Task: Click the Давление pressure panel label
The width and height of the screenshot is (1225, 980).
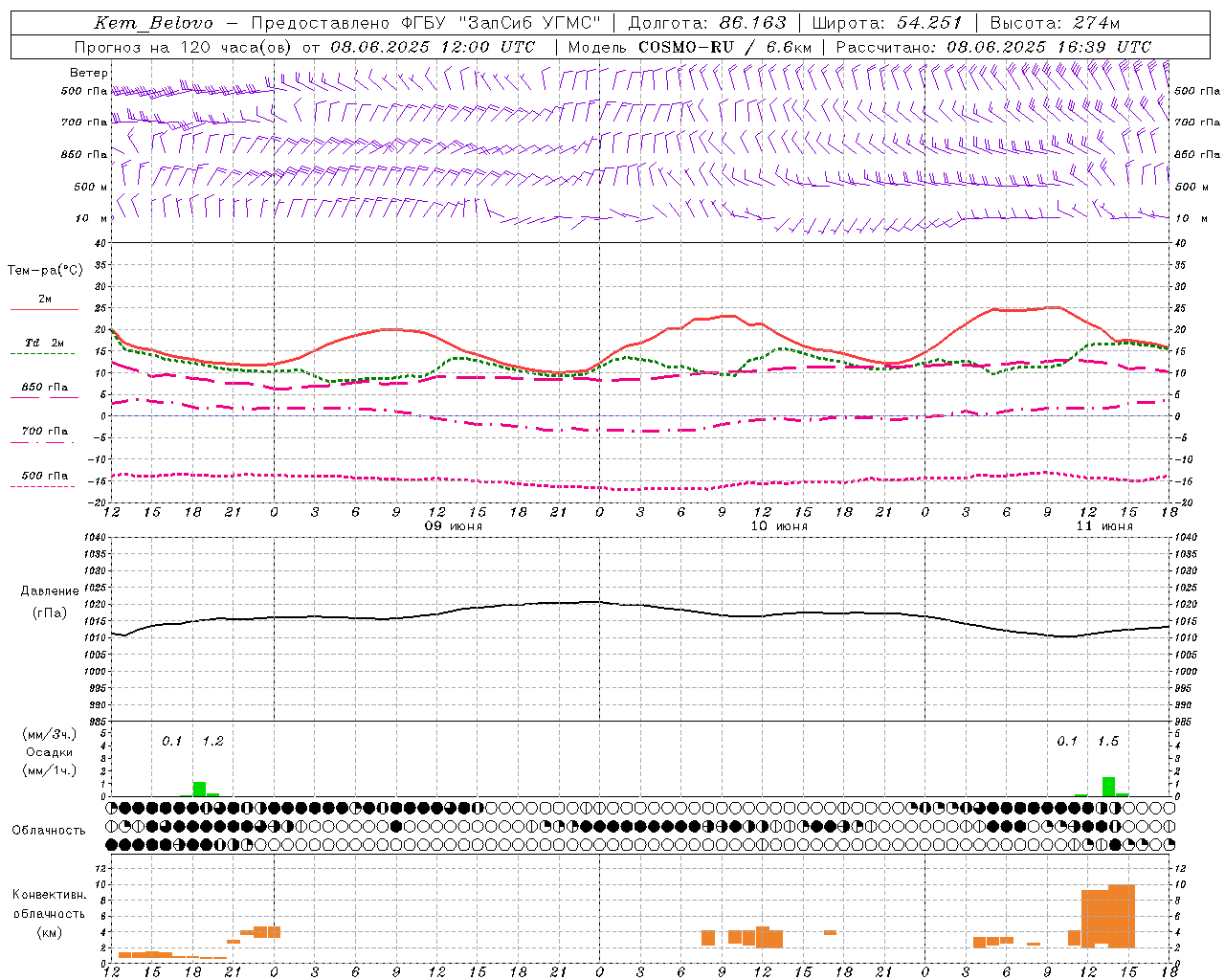Action: click(x=50, y=591)
